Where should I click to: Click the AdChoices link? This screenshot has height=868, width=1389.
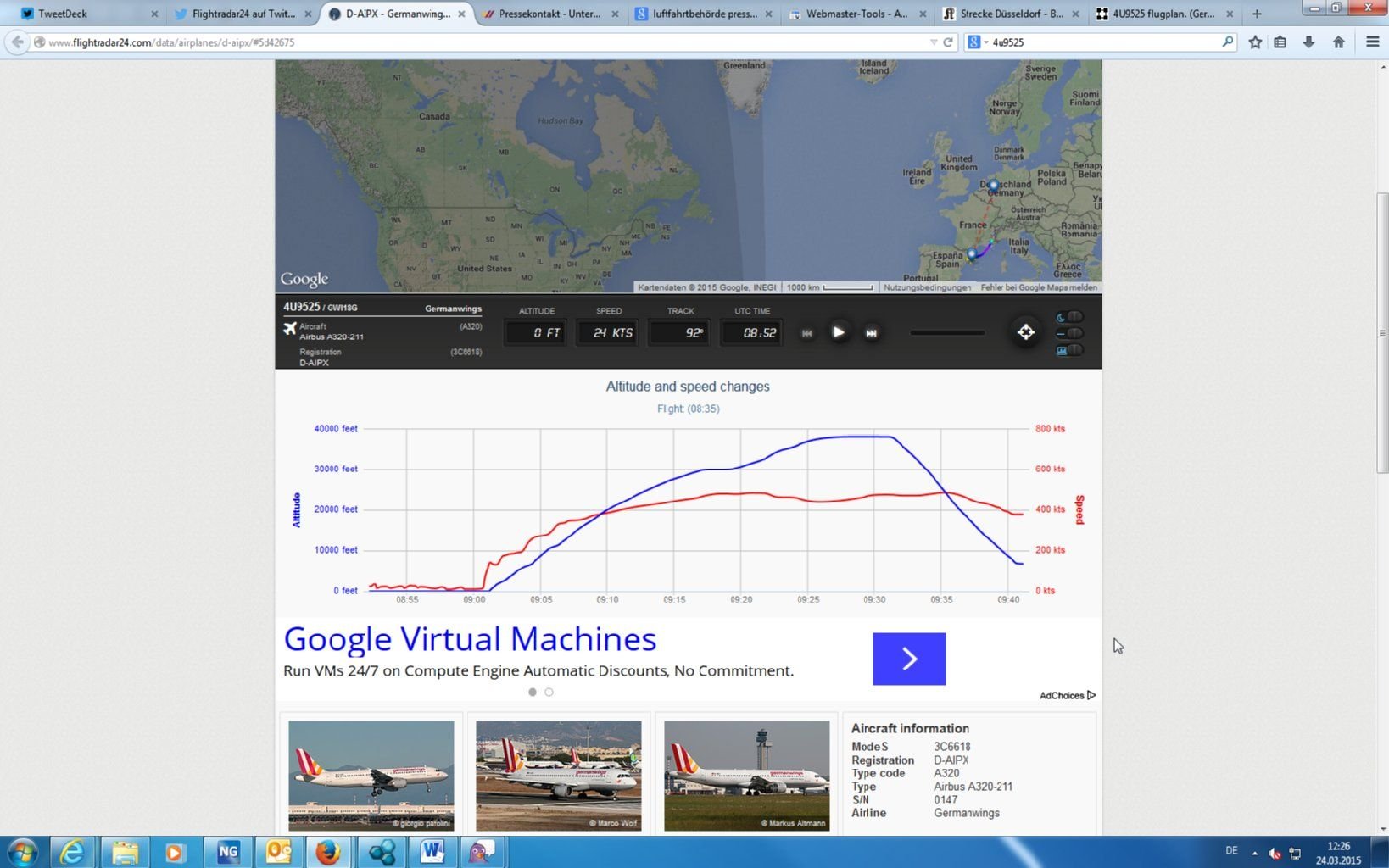[x=1068, y=695]
